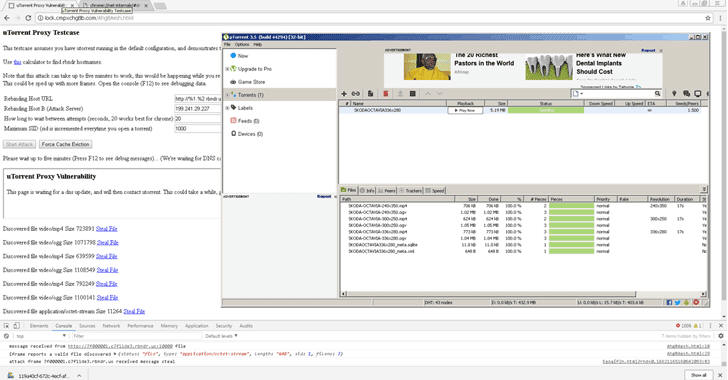Click the Play Now button for the torrent

[465, 111]
